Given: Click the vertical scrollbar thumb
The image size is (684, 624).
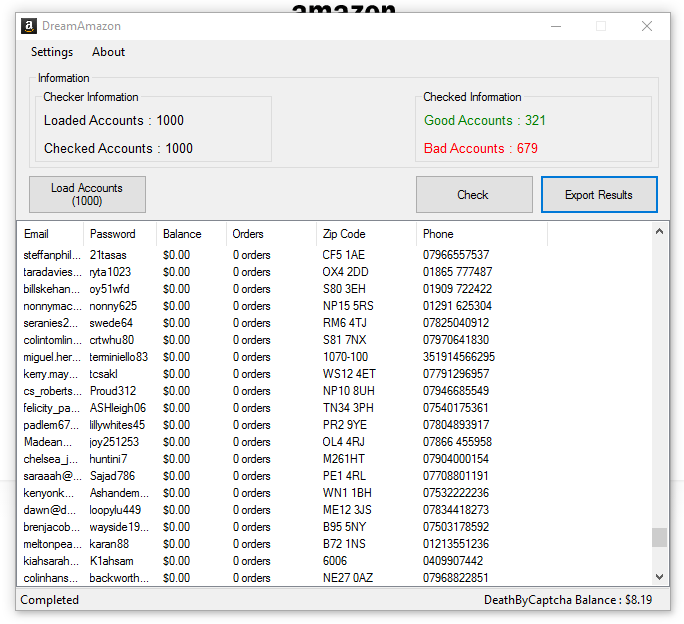Looking at the screenshot, I should click(660, 537).
